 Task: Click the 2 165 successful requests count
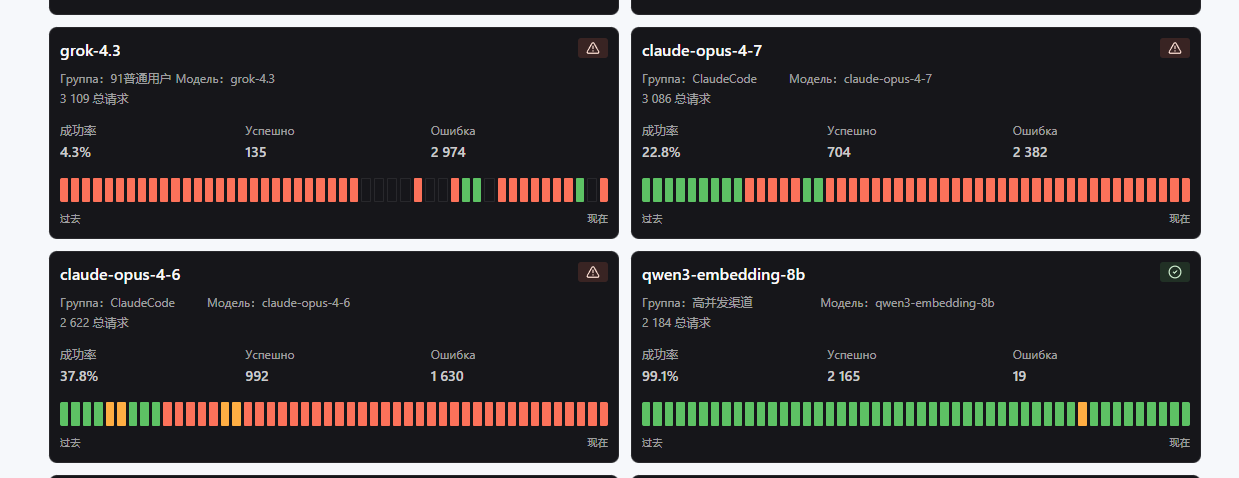click(843, 377)
